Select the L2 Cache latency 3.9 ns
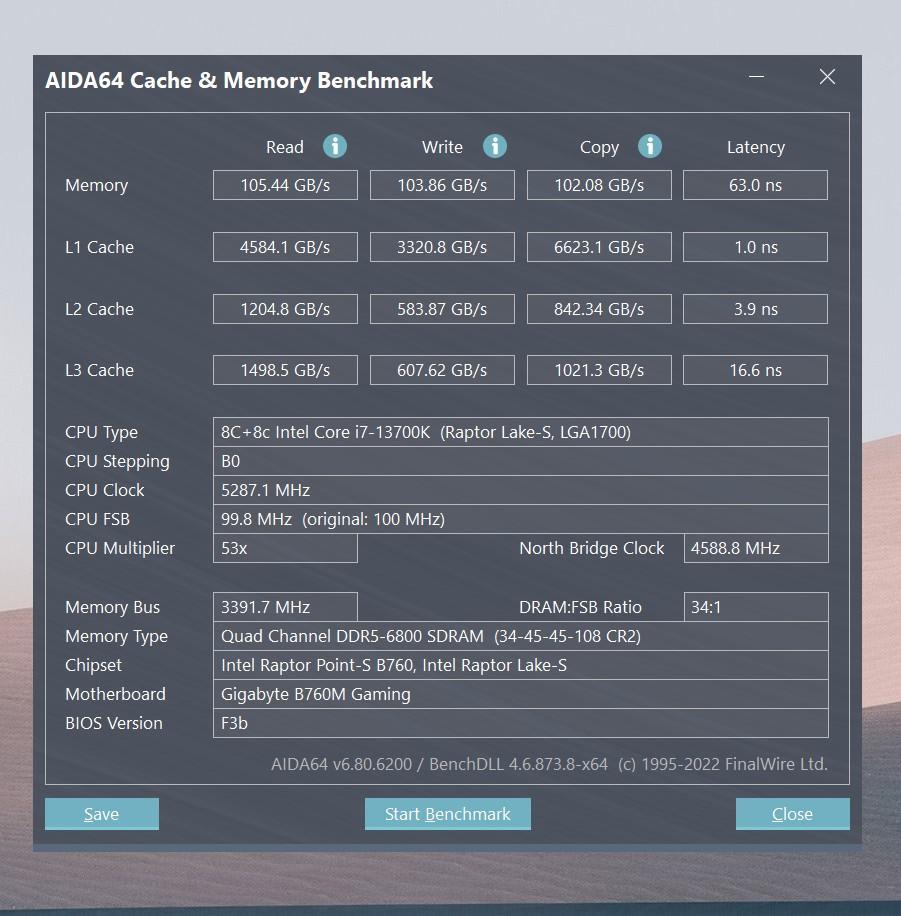 pyautogui.click(x=756, y=309)
